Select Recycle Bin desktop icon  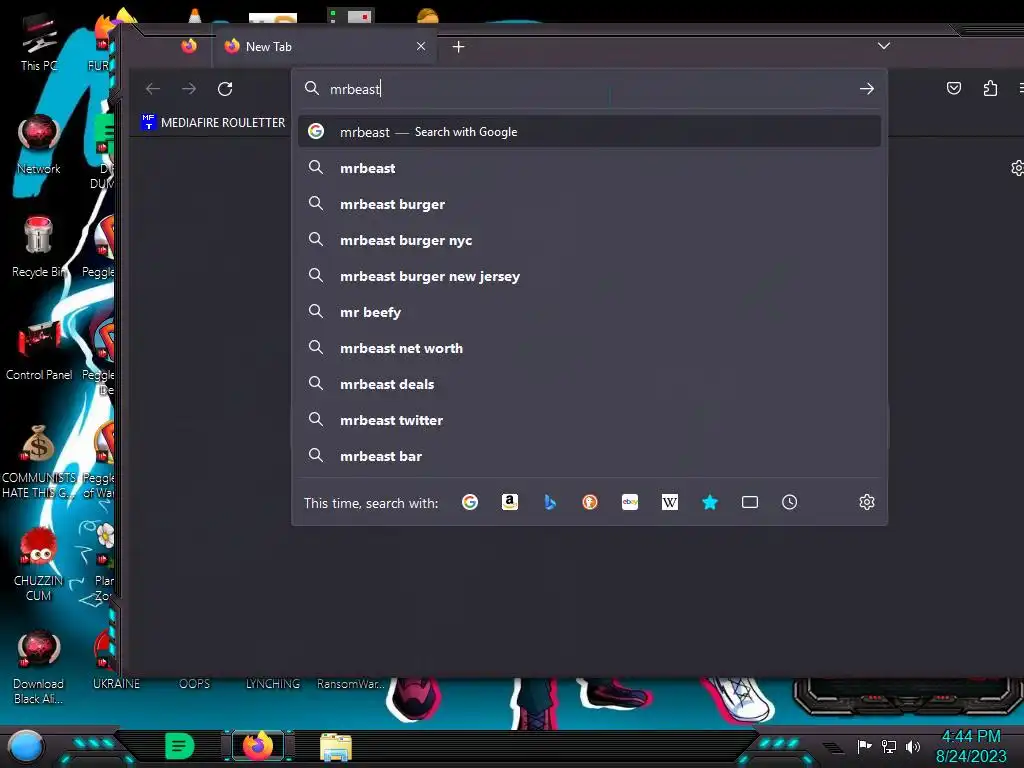pyautogui.click(x=39, y=248)
